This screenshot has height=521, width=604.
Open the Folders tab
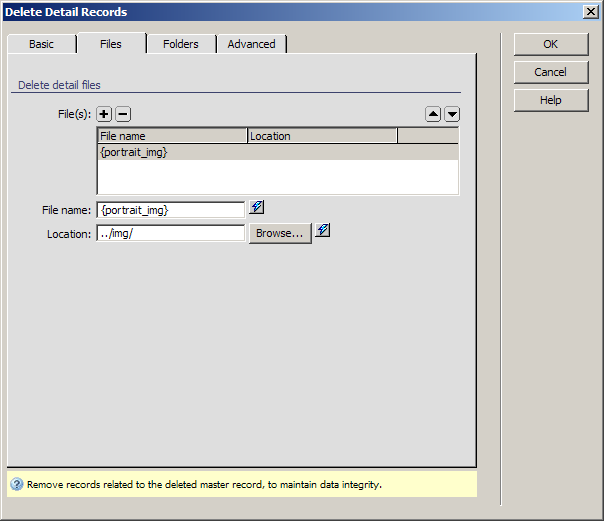pos(181,44)
